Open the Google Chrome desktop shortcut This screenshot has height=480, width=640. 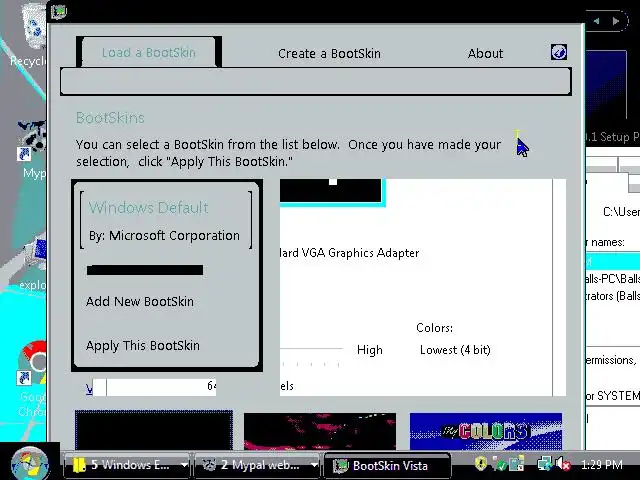32,378
